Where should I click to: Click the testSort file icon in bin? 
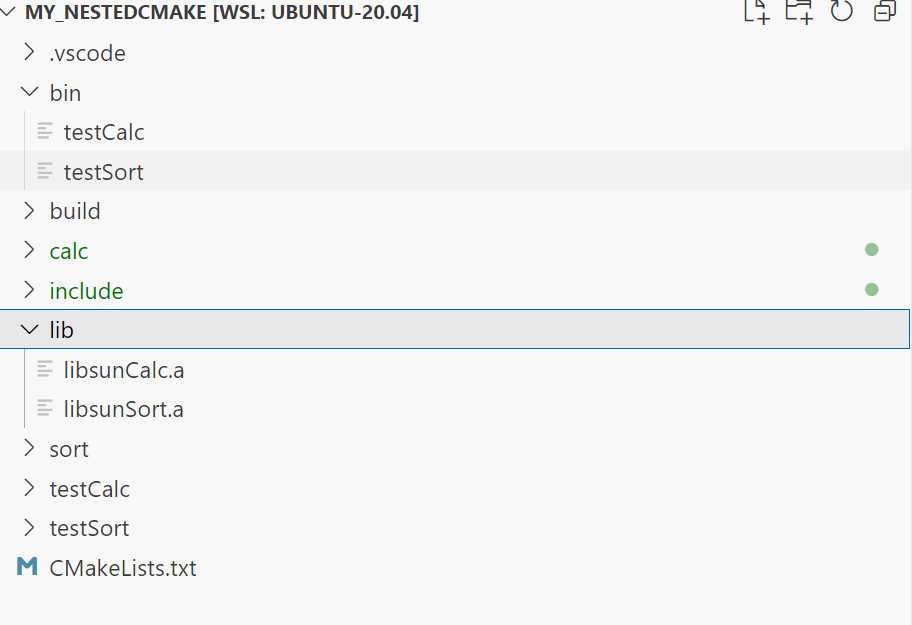(45, 172)
